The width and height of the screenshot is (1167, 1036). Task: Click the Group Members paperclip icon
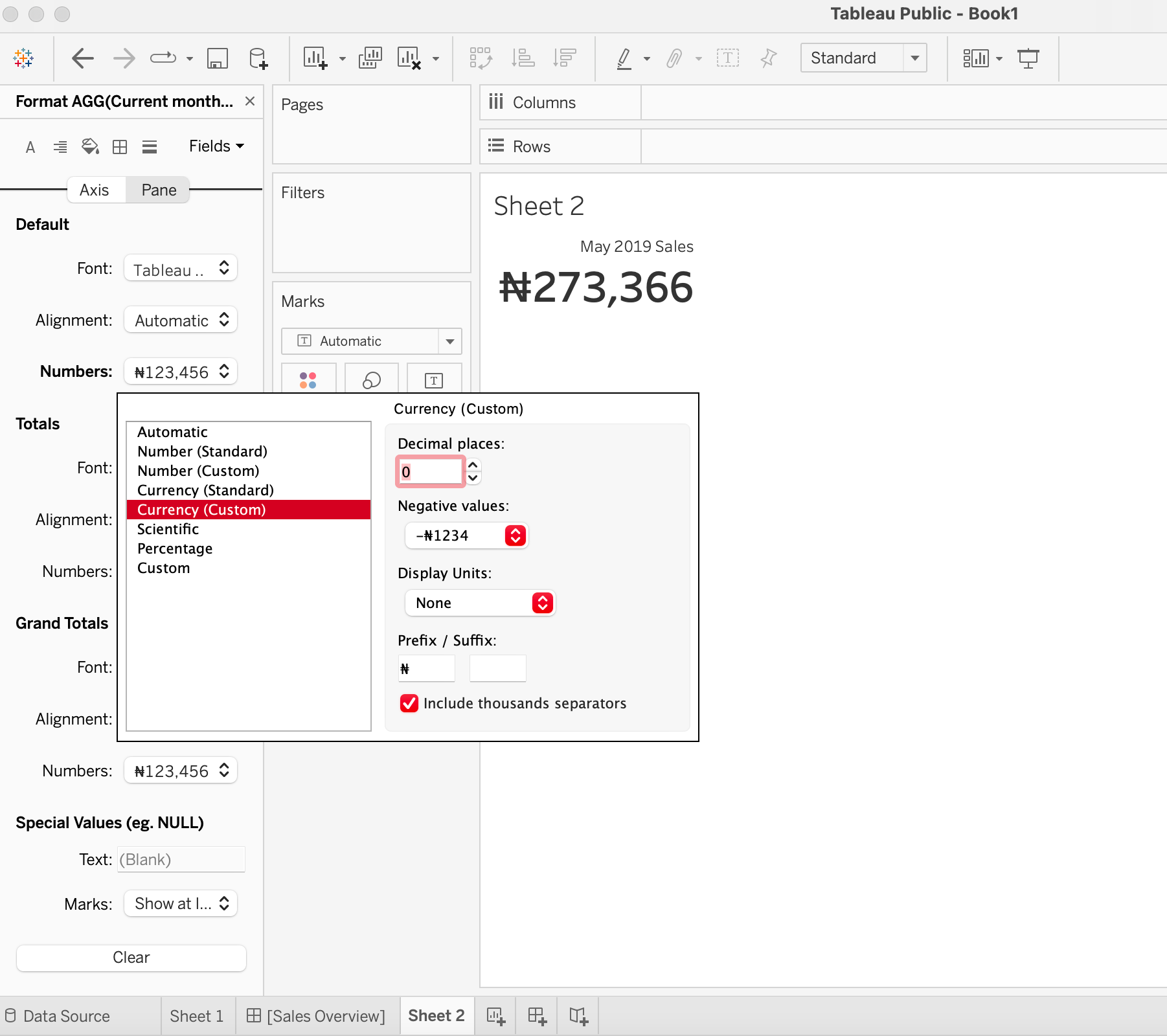tap(674, 58)
